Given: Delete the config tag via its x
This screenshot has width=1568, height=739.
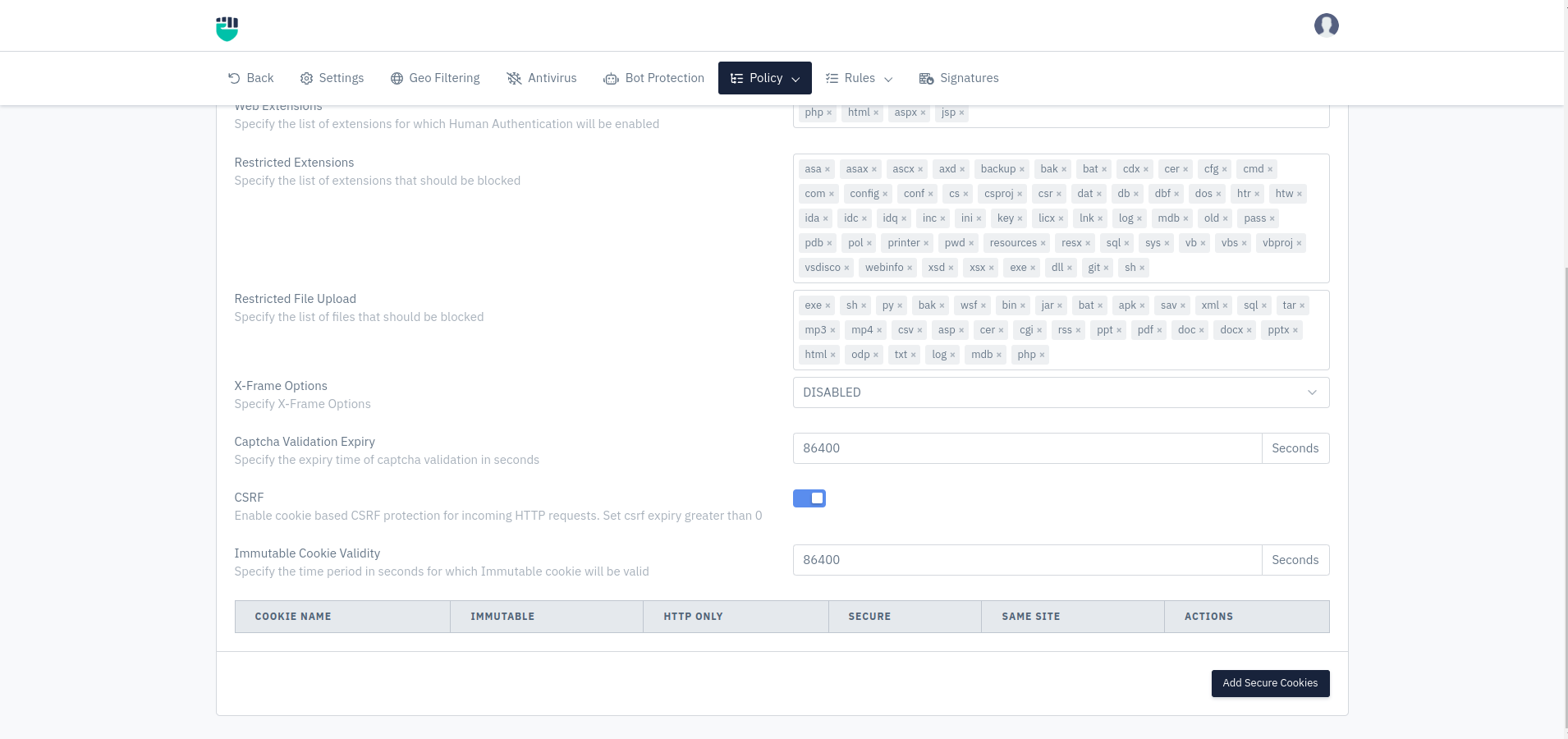Looking at the screenshot, I should click(x=885, y=194).
